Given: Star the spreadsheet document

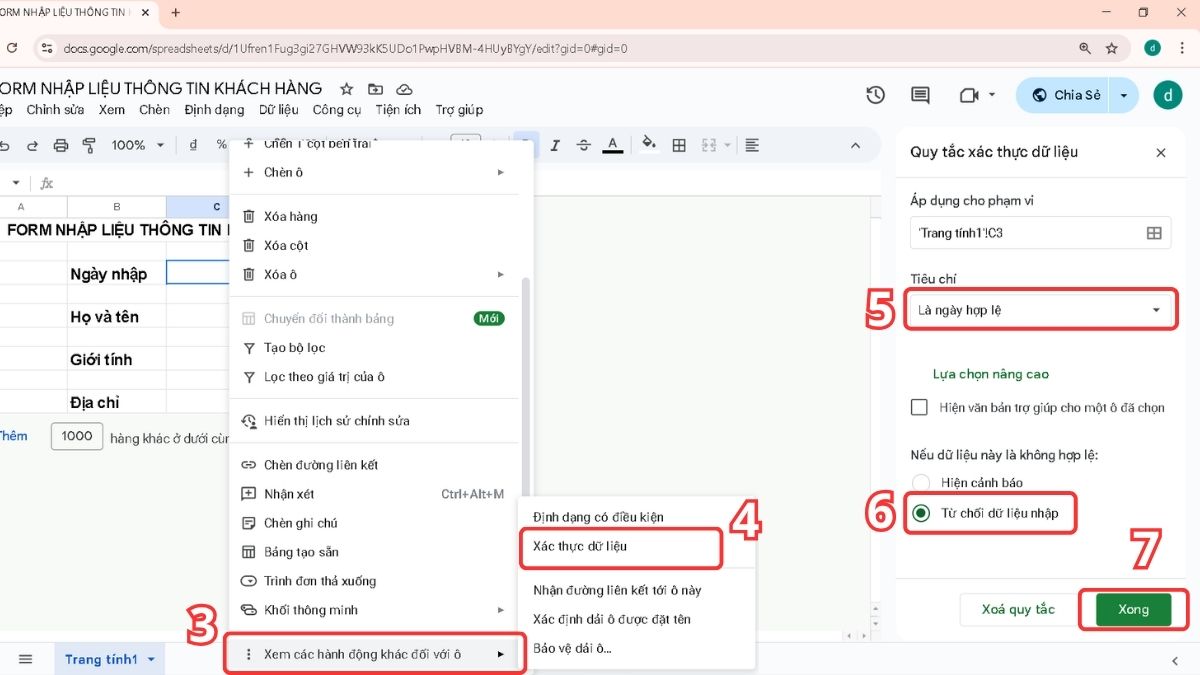Looking at the screenshot, I should coord(346,89).
